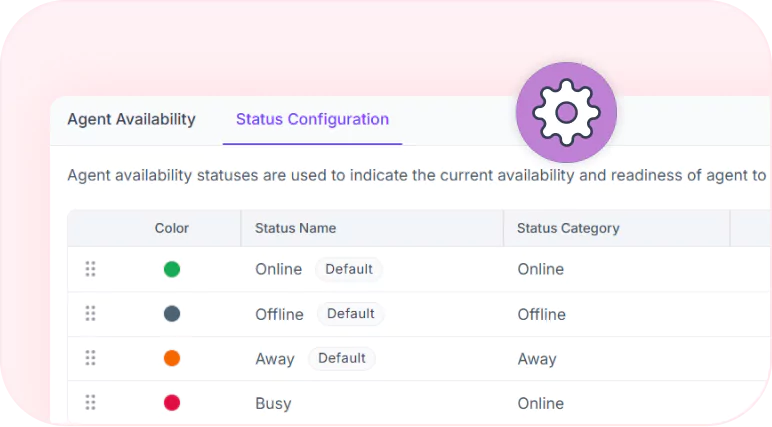Click the purple settings gear icon
The height and width of the screenshot is (427, 772).
click(x=566, y=112)
